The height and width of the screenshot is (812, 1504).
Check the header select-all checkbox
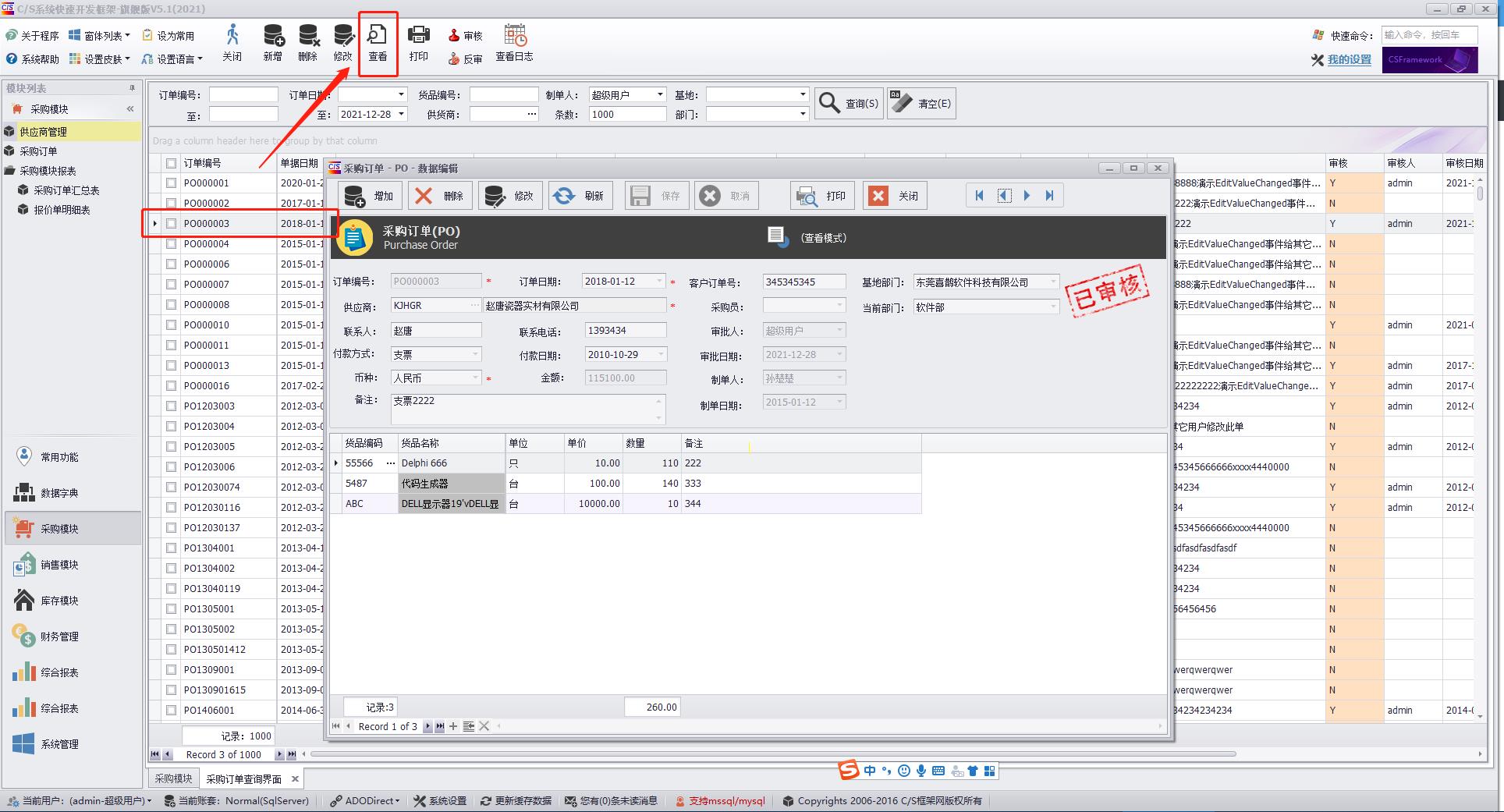[x=171, y=163]
